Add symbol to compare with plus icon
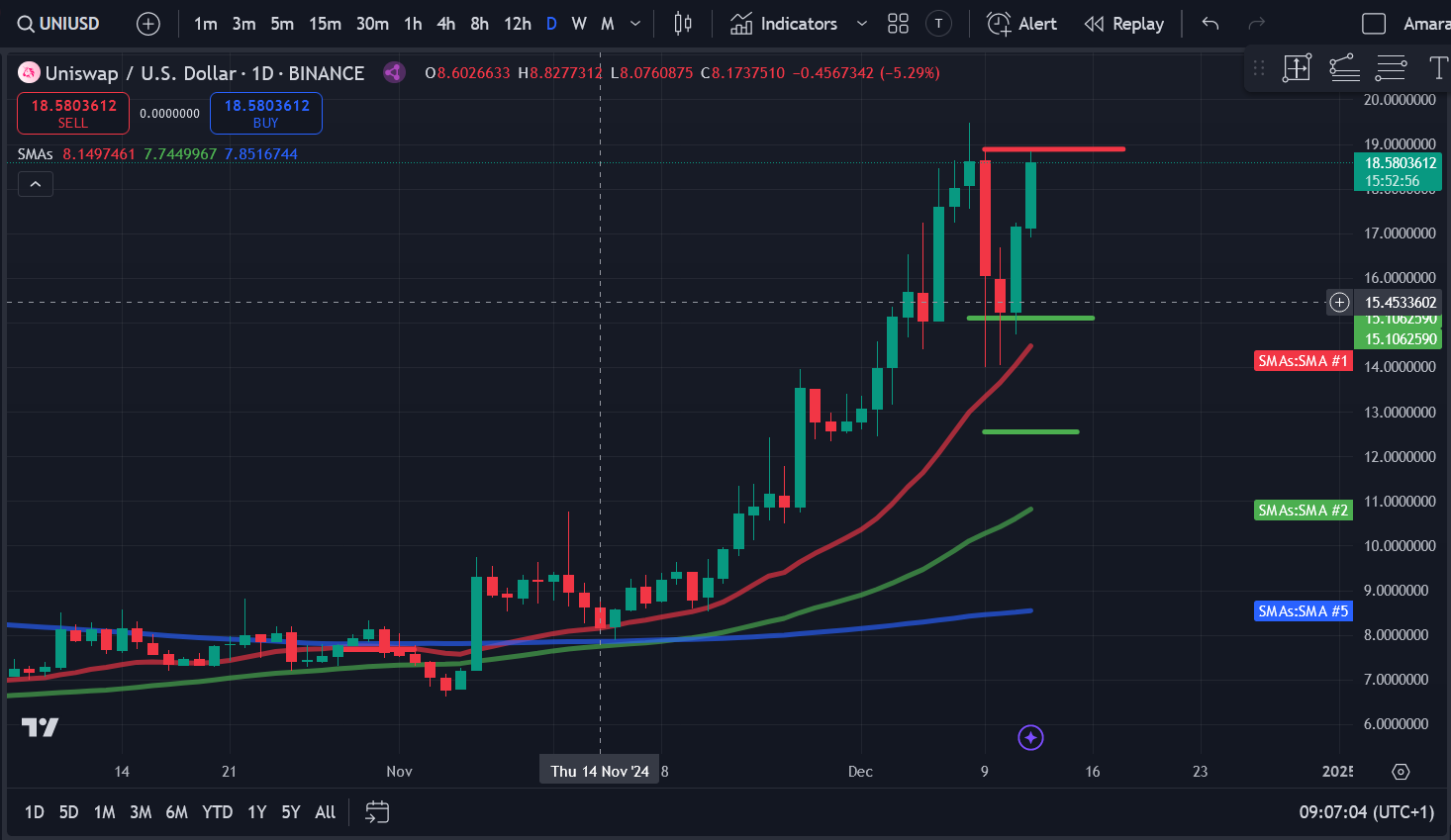This screenshot has width=1451, height=840. coord(148,24)
